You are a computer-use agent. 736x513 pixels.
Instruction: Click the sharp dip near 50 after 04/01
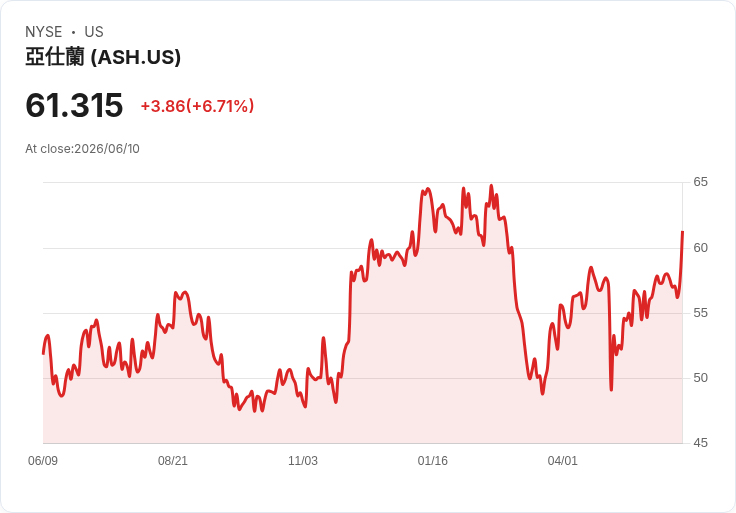pyautogui.click(x=611, y=389)
